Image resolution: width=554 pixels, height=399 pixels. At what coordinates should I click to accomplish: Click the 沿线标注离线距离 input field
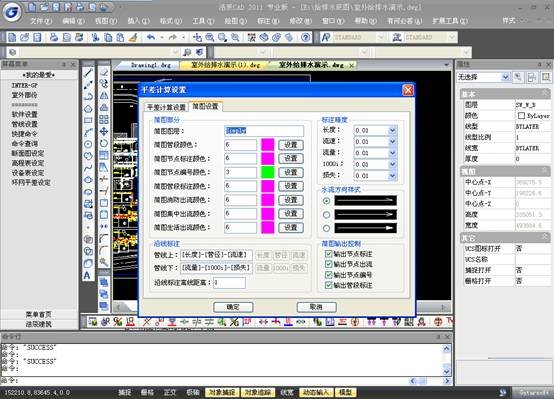[x=229, y=283]
